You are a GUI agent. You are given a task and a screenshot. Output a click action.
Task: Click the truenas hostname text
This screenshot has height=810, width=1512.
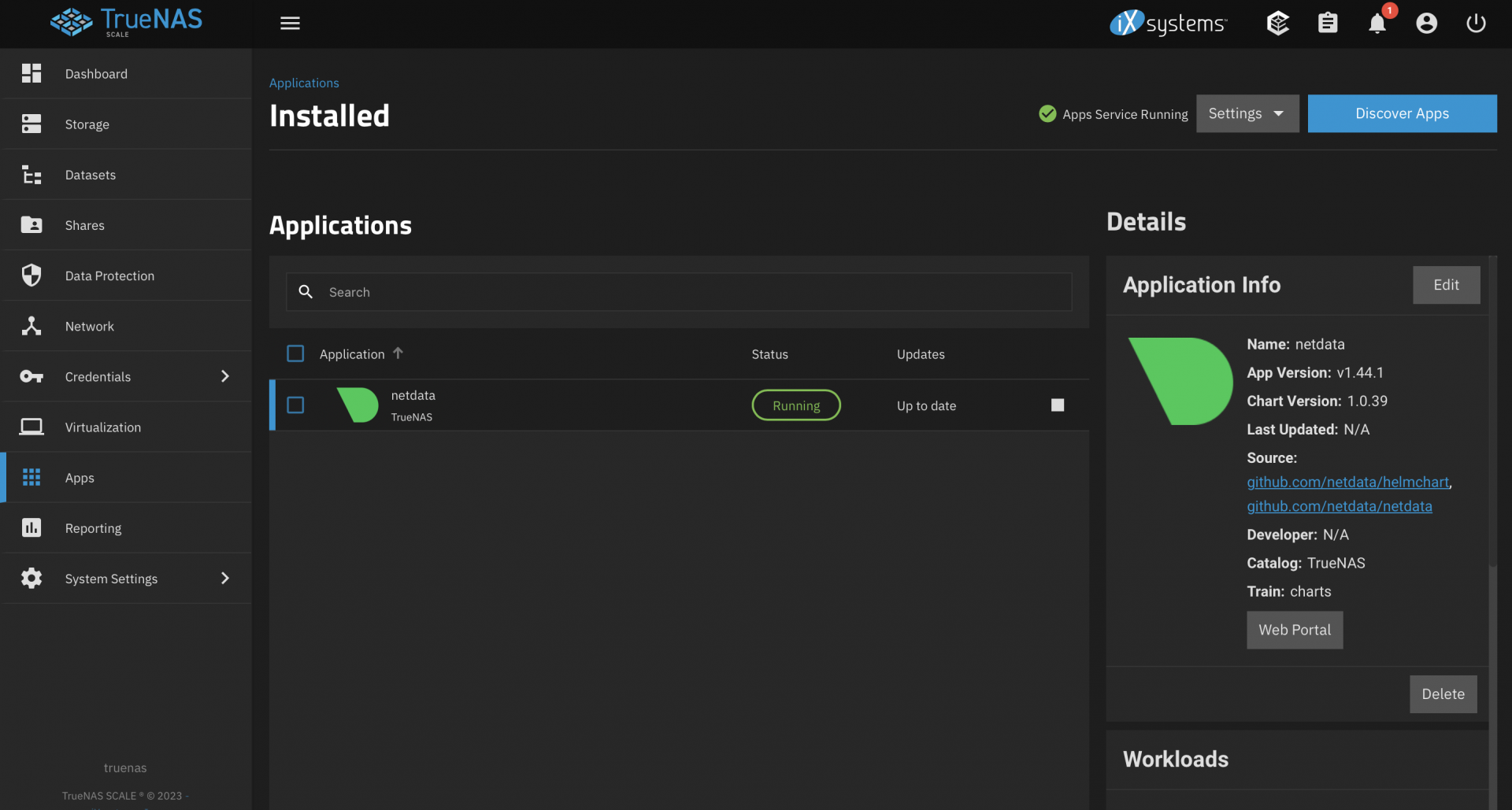(x=125, y=767)
